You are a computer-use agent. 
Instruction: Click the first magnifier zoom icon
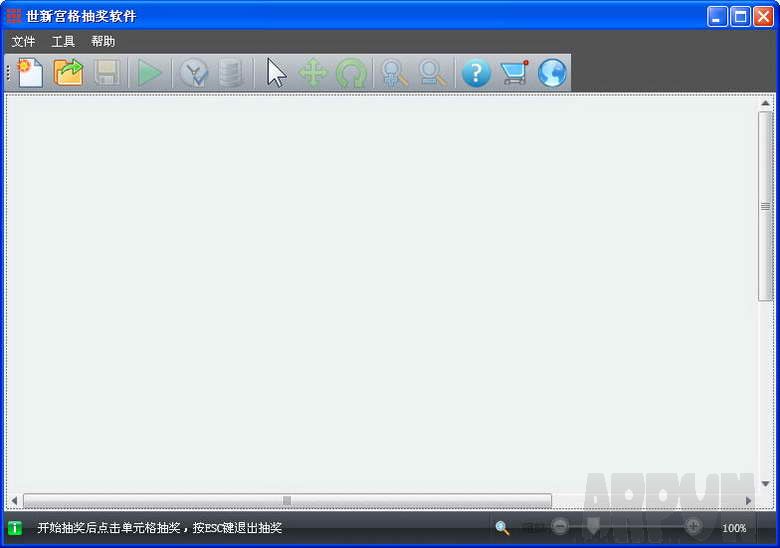[x=394, y=73]
